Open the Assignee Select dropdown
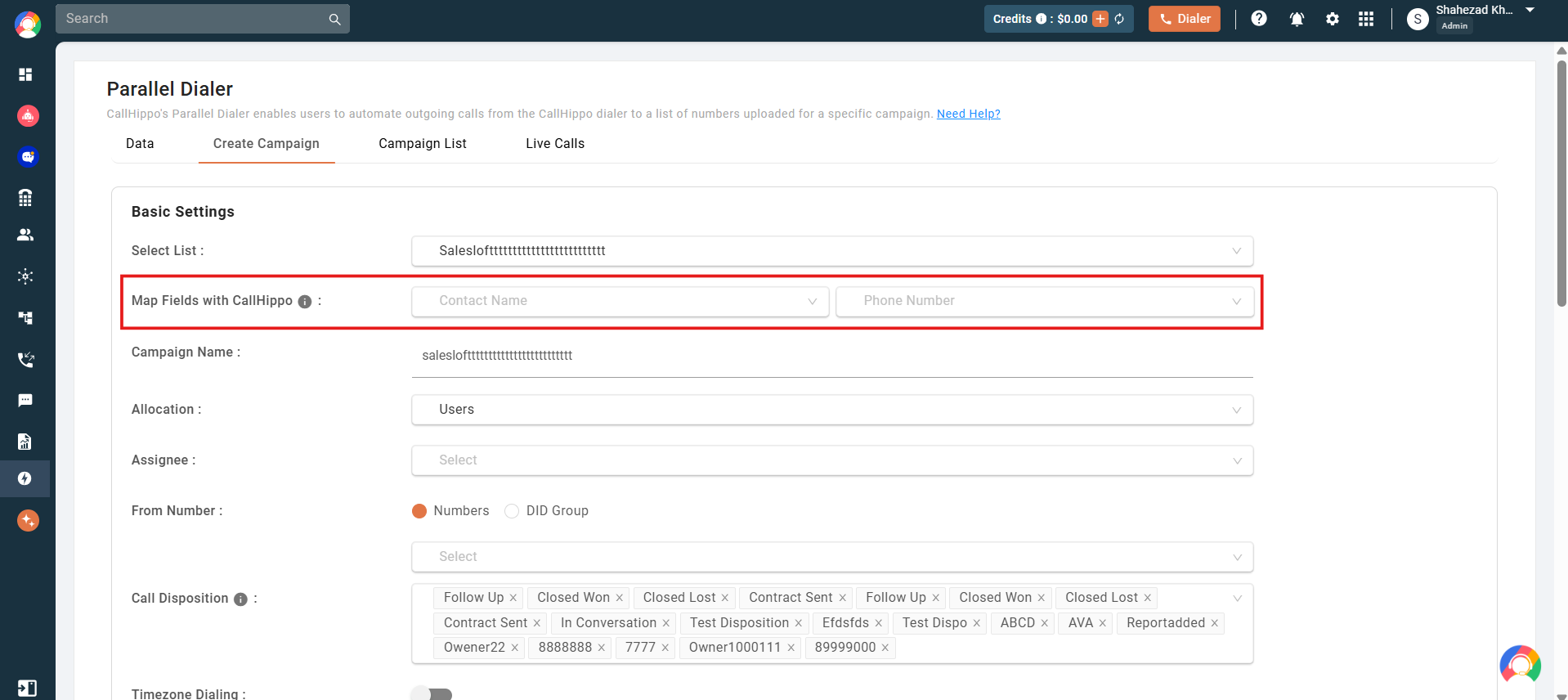This screenshot has width=1568, height=700. tap(832, 460)
